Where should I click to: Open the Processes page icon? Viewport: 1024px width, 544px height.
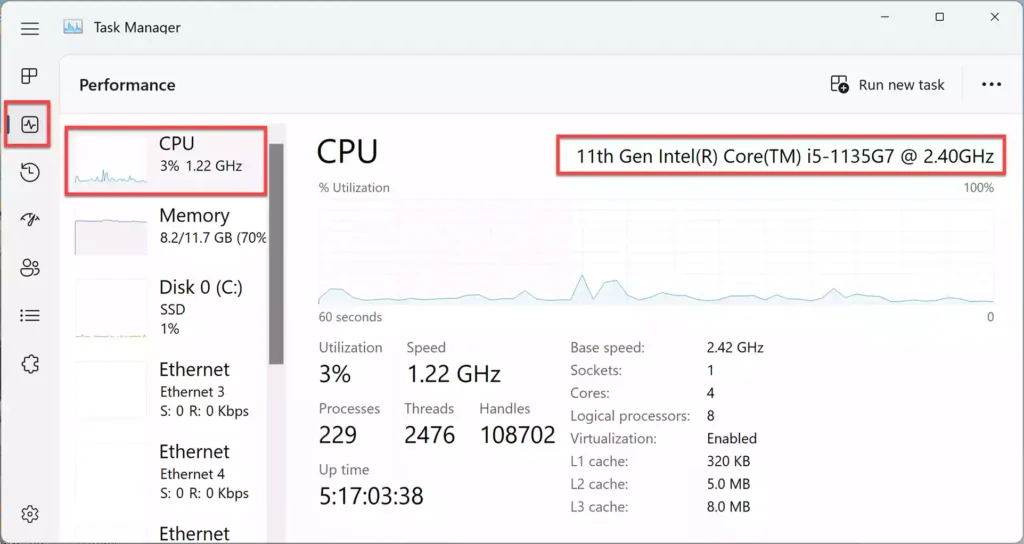(29, 76)
